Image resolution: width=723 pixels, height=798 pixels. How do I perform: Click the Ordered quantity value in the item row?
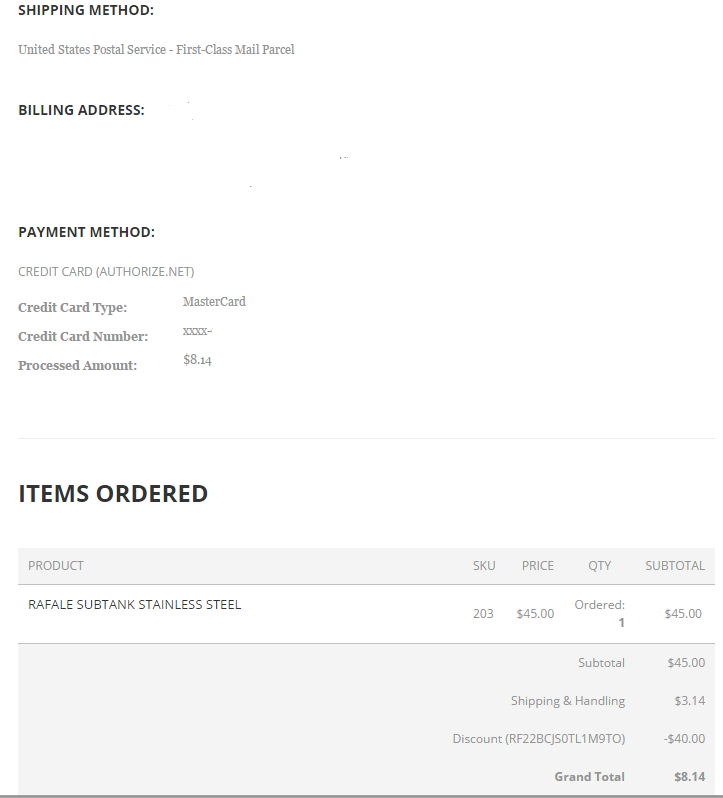click(x=620, y=622)
